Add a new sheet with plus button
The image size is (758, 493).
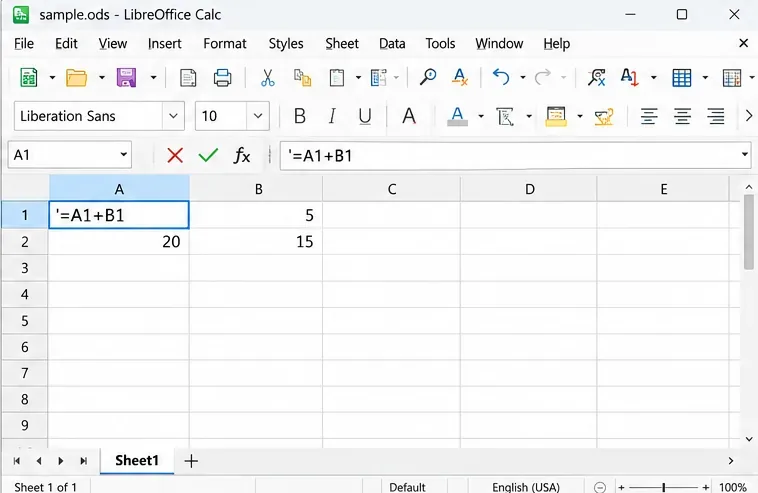[191, 461]
